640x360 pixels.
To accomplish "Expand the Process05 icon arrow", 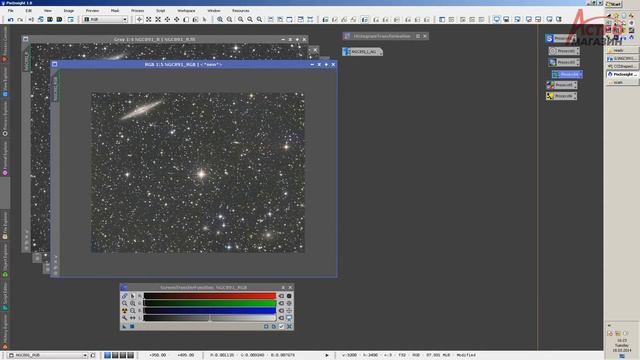I will (575, 85).
